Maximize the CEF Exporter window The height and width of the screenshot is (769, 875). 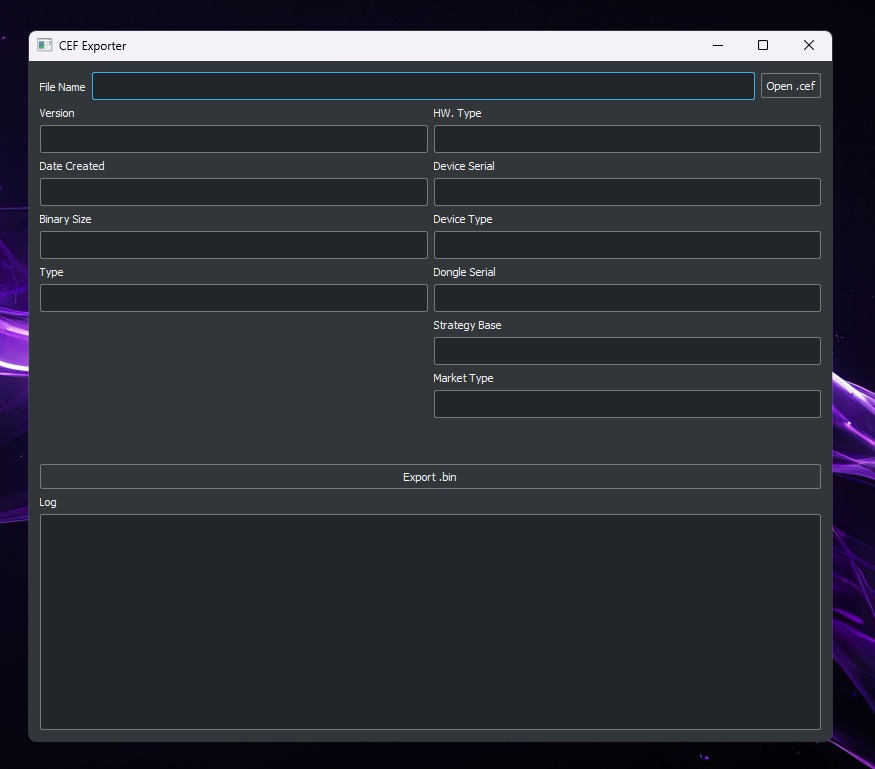(x=763, y=45)
